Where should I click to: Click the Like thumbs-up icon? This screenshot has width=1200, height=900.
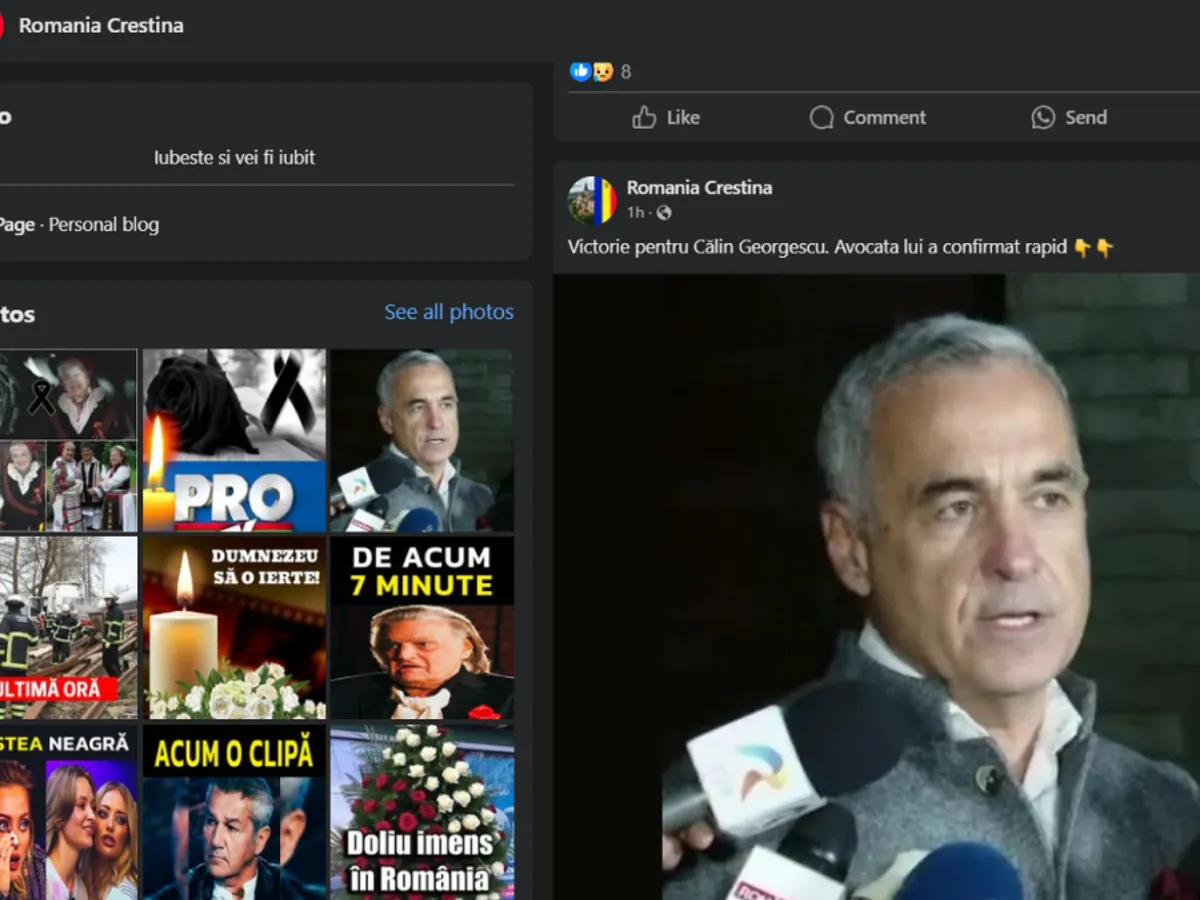coord(644,118)
